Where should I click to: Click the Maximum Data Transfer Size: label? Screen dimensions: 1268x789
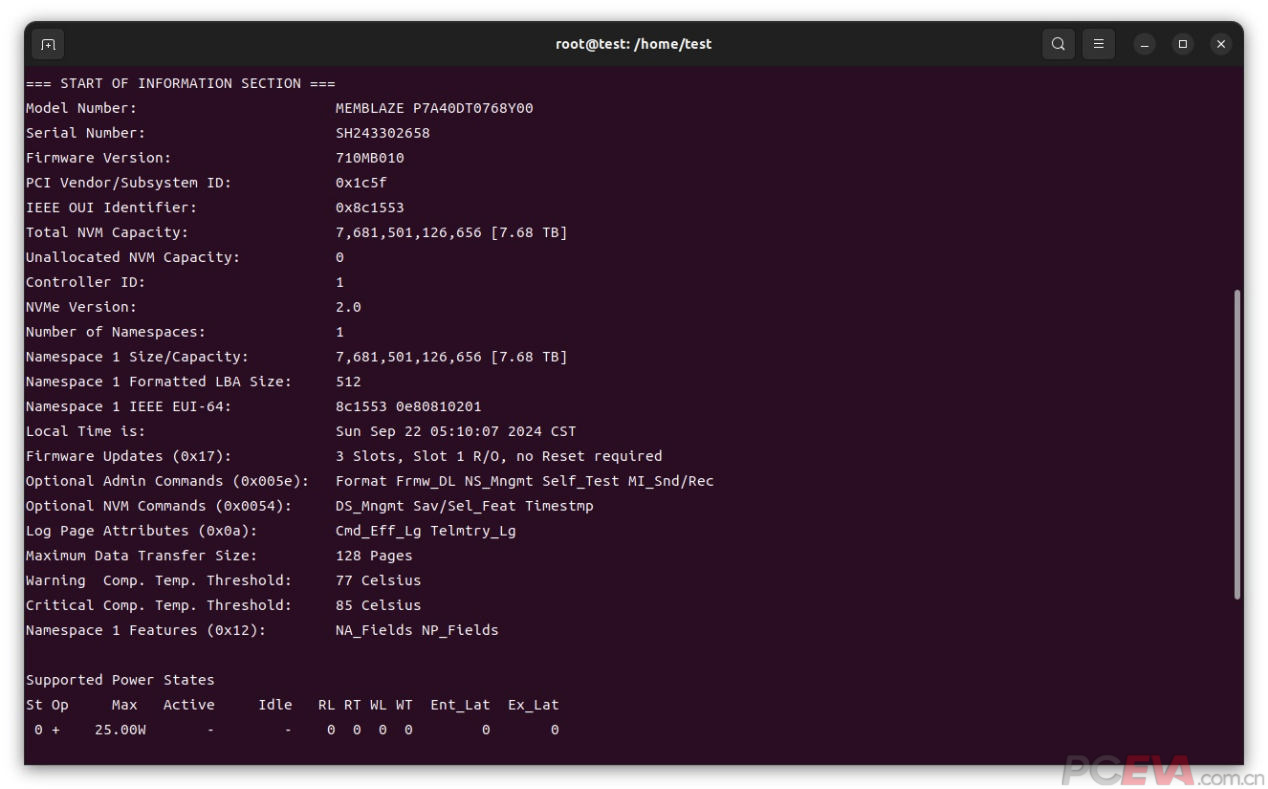[x=141, y=556]
